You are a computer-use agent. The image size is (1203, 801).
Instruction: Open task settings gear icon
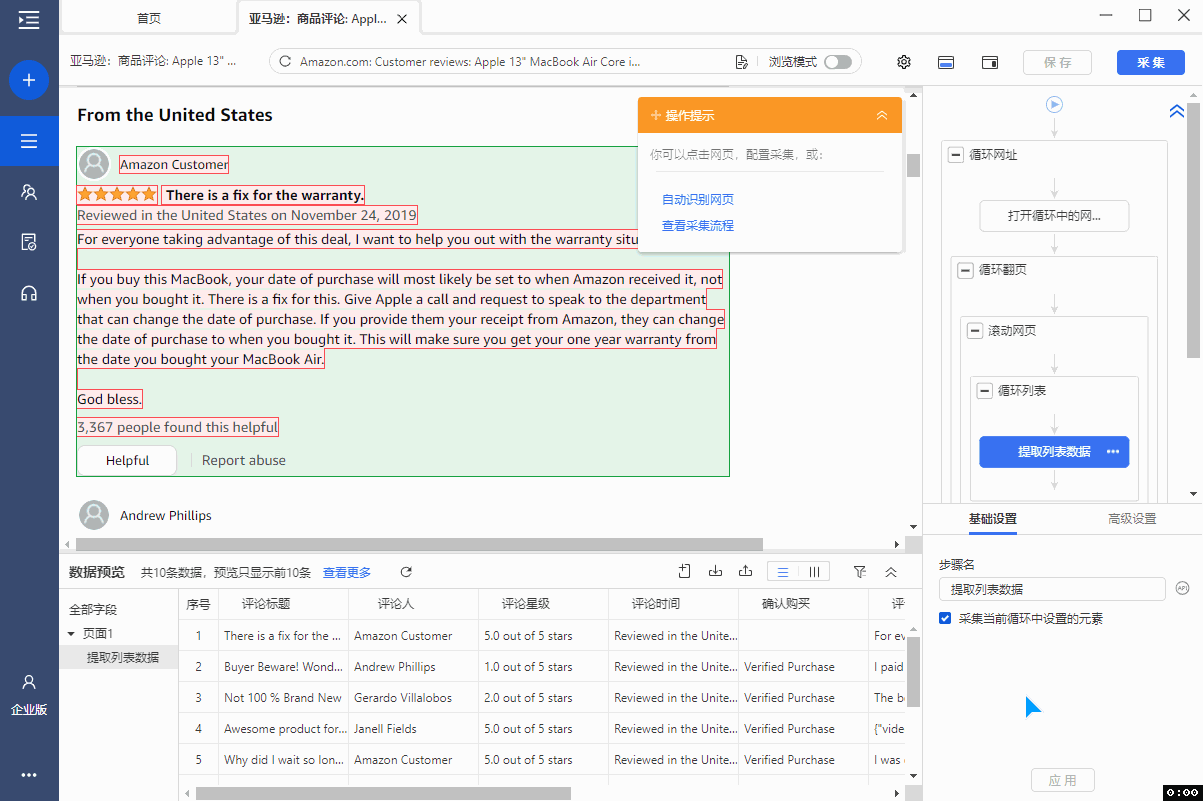tap(904, 62)
